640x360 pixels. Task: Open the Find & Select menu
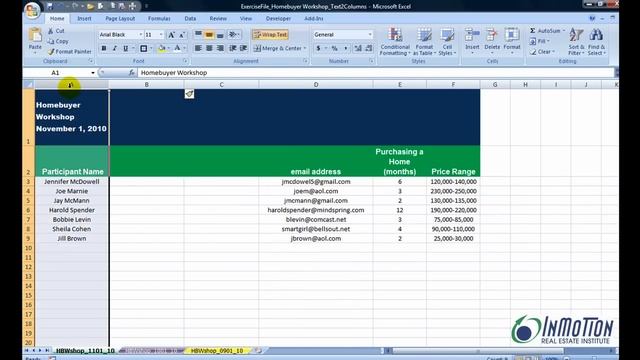click(x=596, y=42)
